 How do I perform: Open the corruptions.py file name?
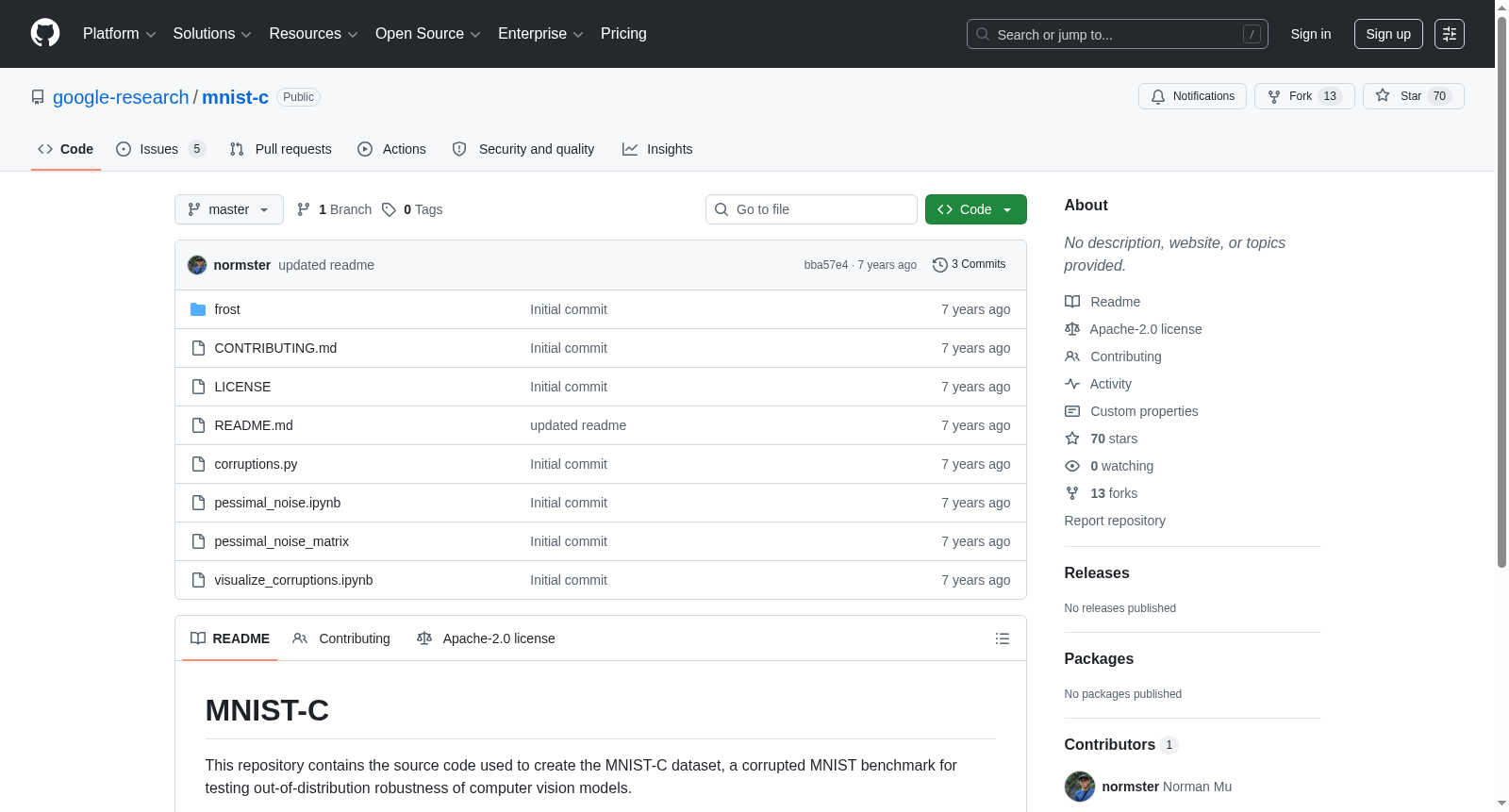tap(256, 464)
